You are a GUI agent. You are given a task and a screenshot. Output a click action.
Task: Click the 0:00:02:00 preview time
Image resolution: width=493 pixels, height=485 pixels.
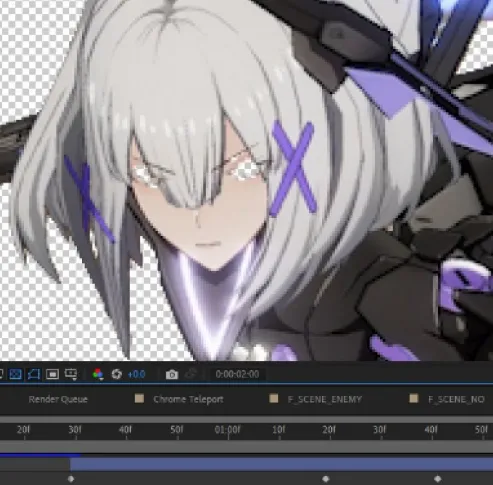click(x=237, y=374)
